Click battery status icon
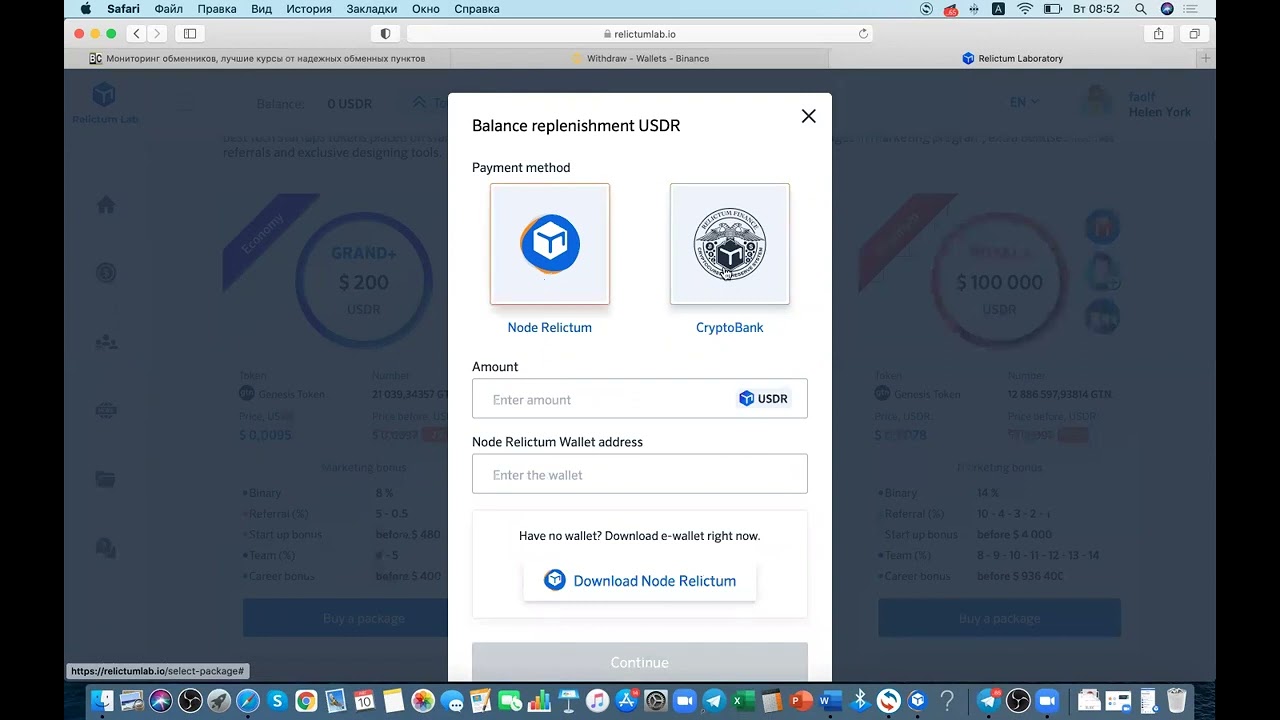 pos(1053,9)
